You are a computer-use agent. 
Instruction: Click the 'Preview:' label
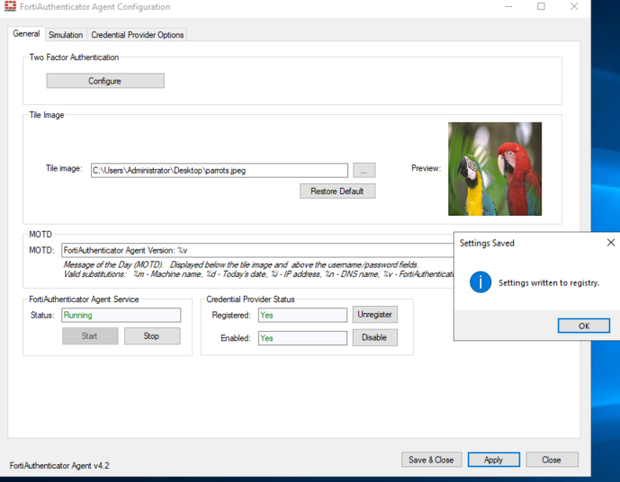[426, 168]
